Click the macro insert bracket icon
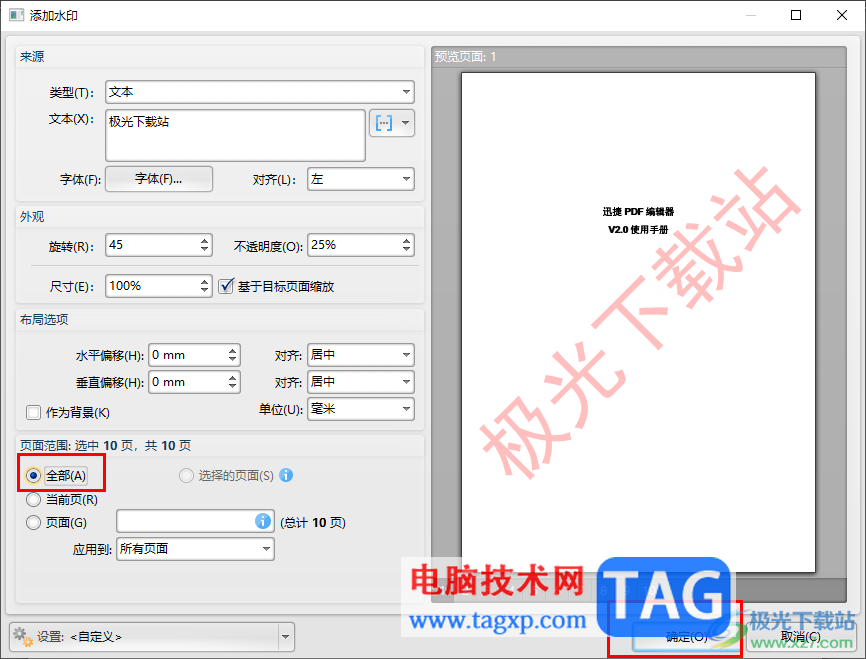This screenshot has width=866, height=659. pos(384,123)
